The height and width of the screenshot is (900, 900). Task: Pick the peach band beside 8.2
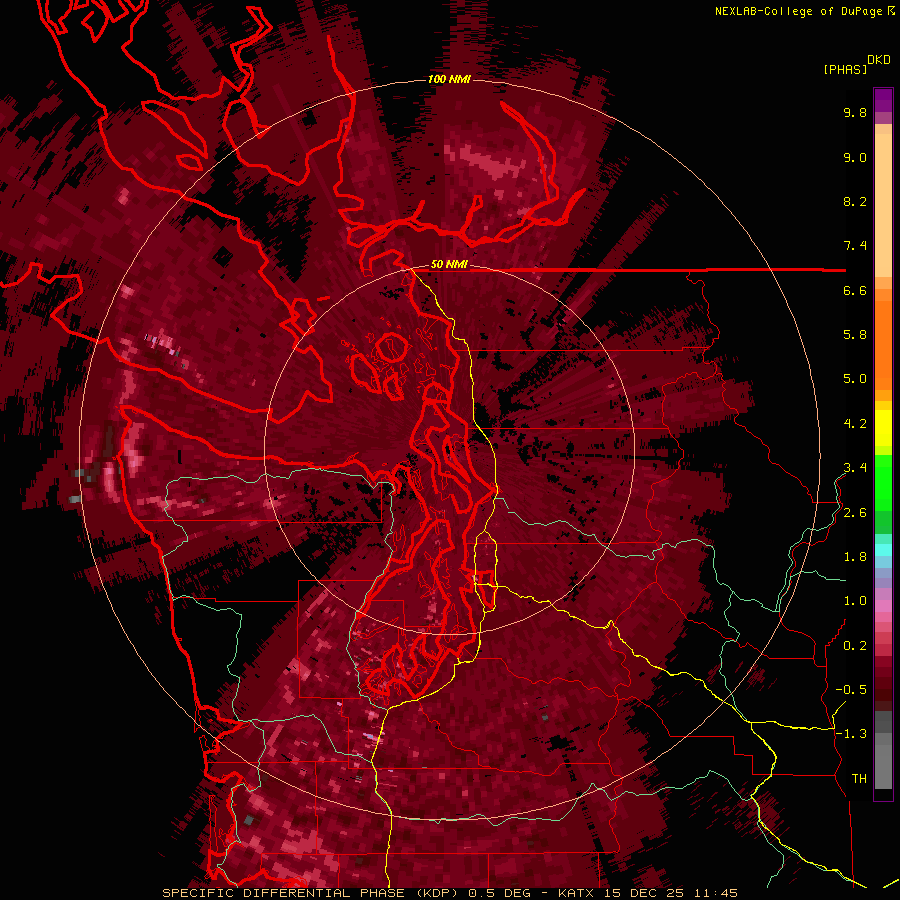(x=883, y=206)
